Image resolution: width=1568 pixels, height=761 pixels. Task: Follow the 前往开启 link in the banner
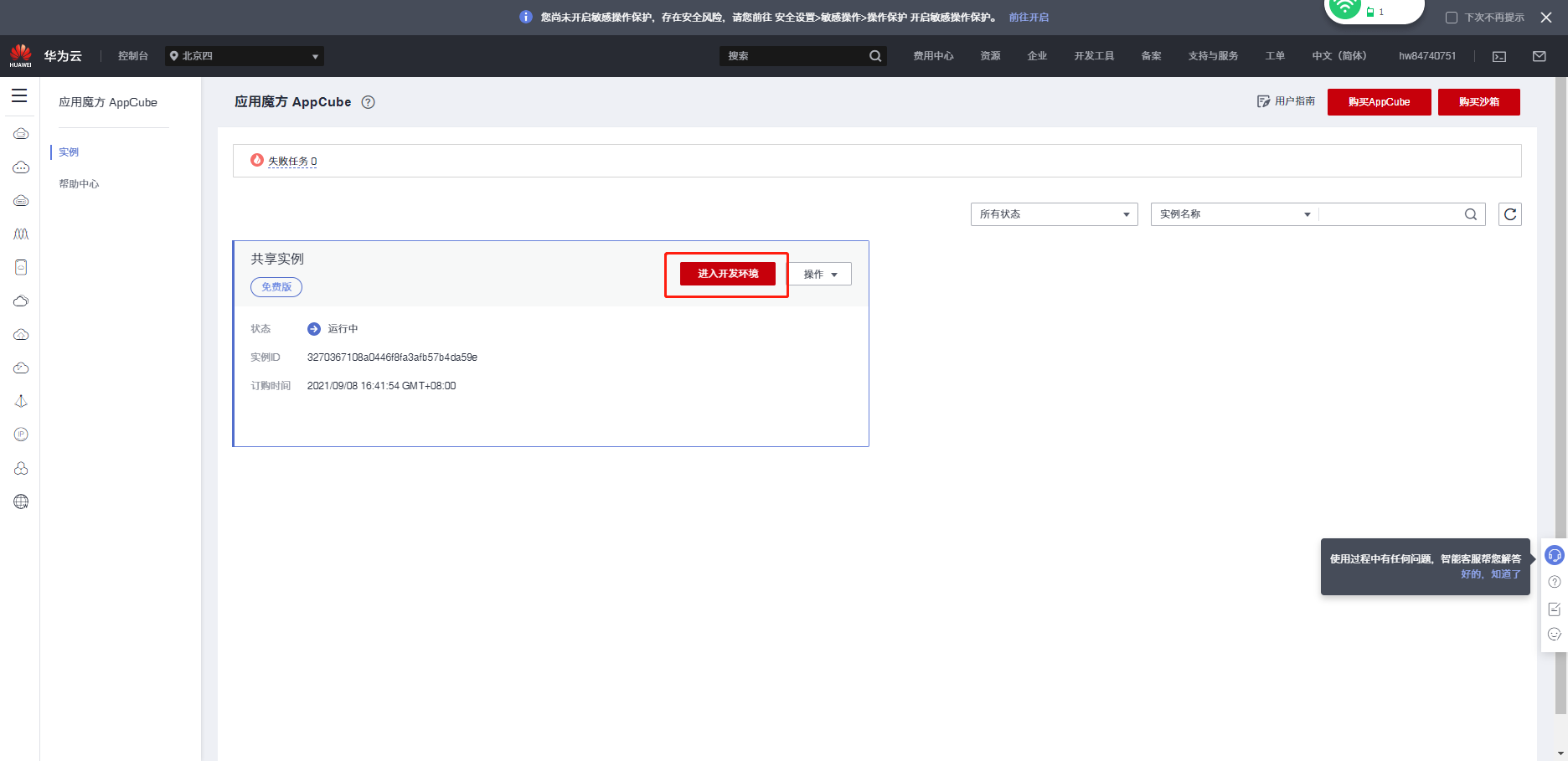point(1029,18)
